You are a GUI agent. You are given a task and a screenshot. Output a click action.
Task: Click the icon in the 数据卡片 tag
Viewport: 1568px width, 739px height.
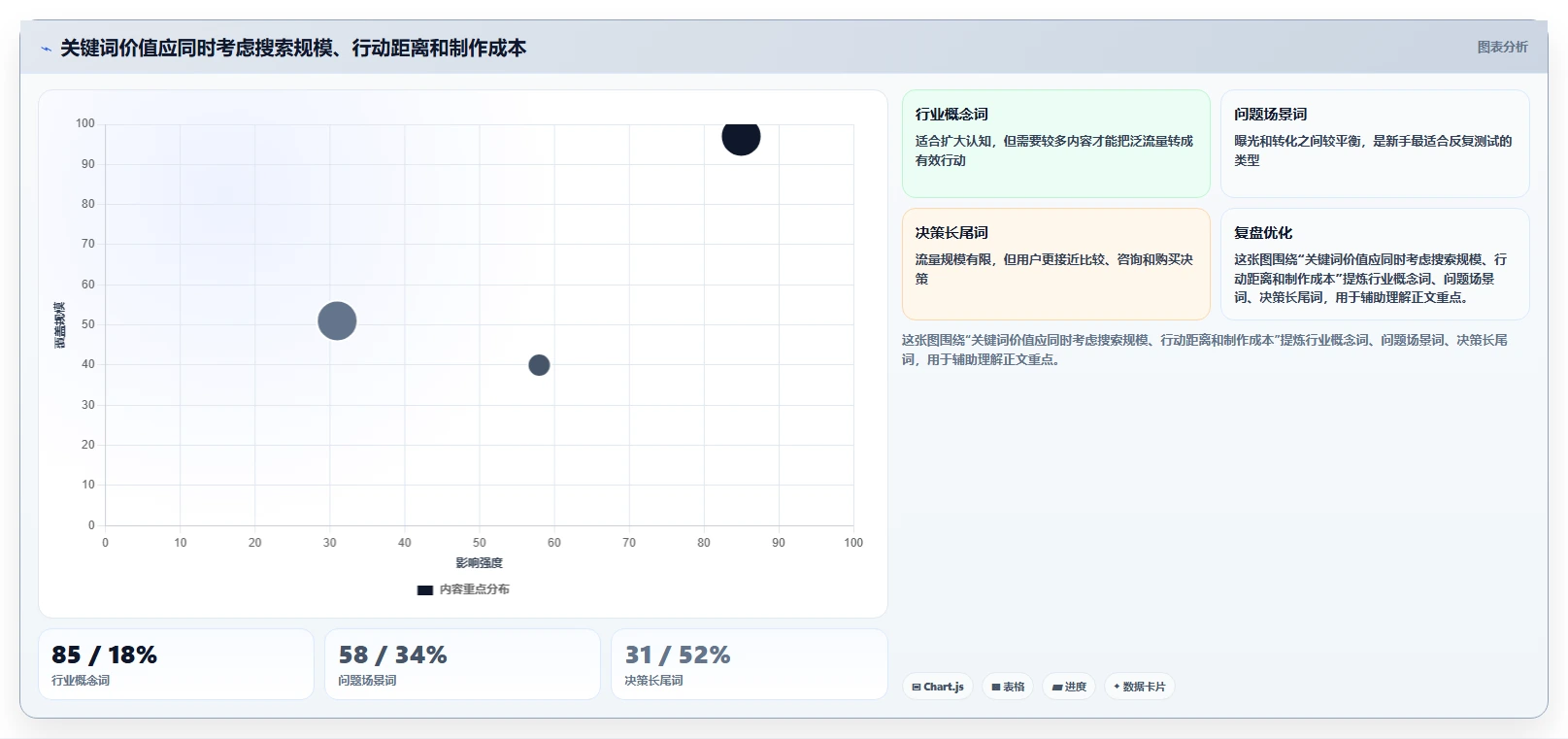point(1117,687)
